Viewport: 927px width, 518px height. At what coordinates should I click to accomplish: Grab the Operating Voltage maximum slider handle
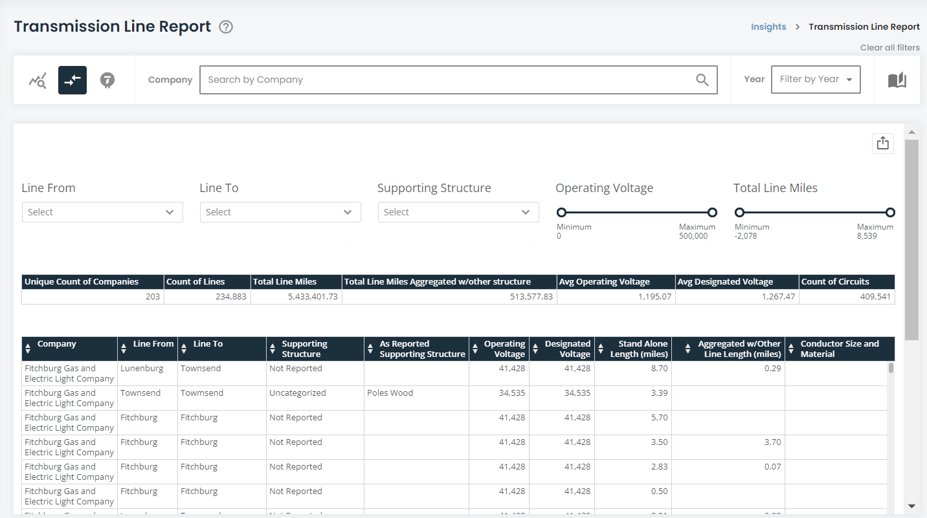tap(712, 212)
